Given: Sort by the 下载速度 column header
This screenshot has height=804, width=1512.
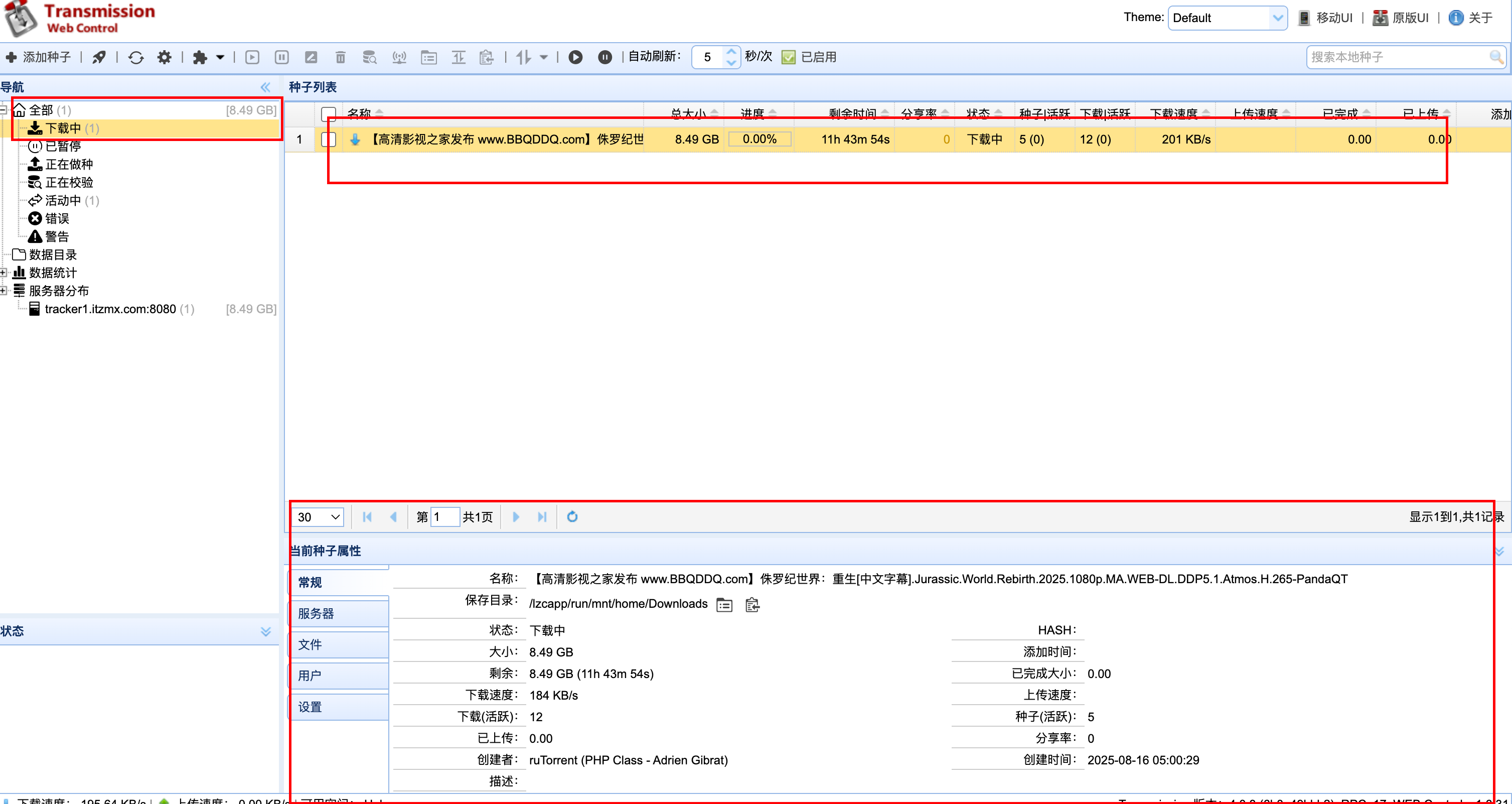Looking at the screenshot, I should [x=1173, y=113].
